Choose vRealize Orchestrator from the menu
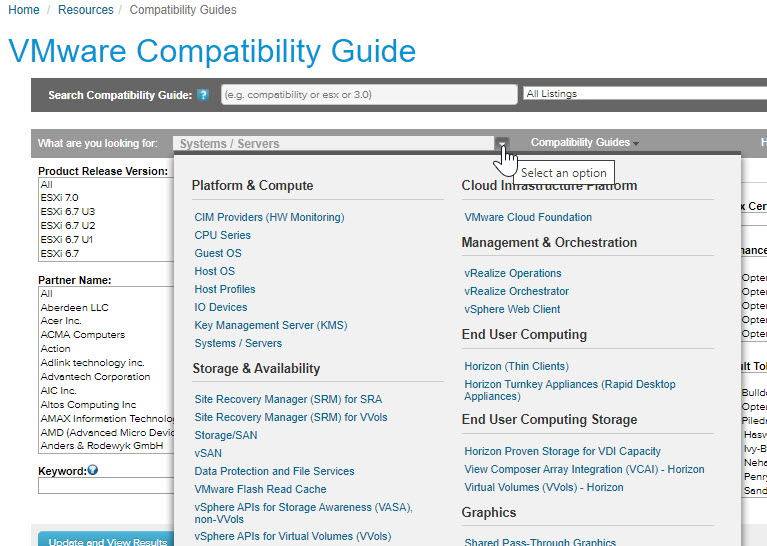This screenshot has height=546, width=767. pos(516,291)
